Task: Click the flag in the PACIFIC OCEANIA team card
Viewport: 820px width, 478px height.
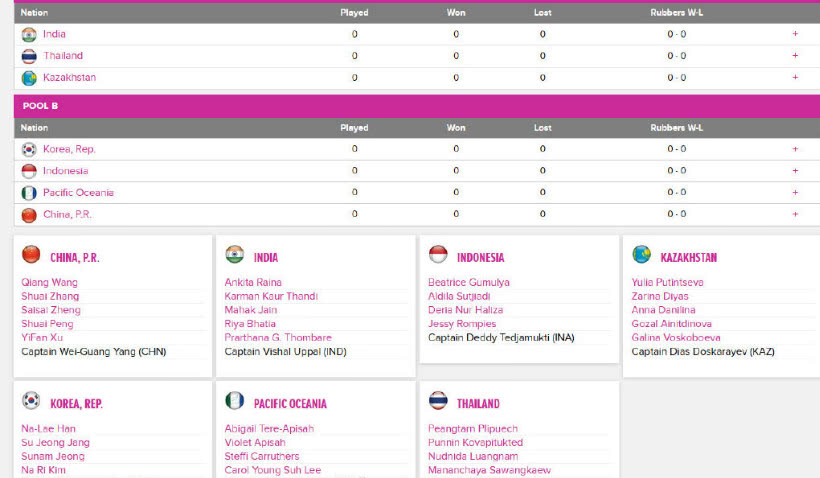Action: click(234, 401)
